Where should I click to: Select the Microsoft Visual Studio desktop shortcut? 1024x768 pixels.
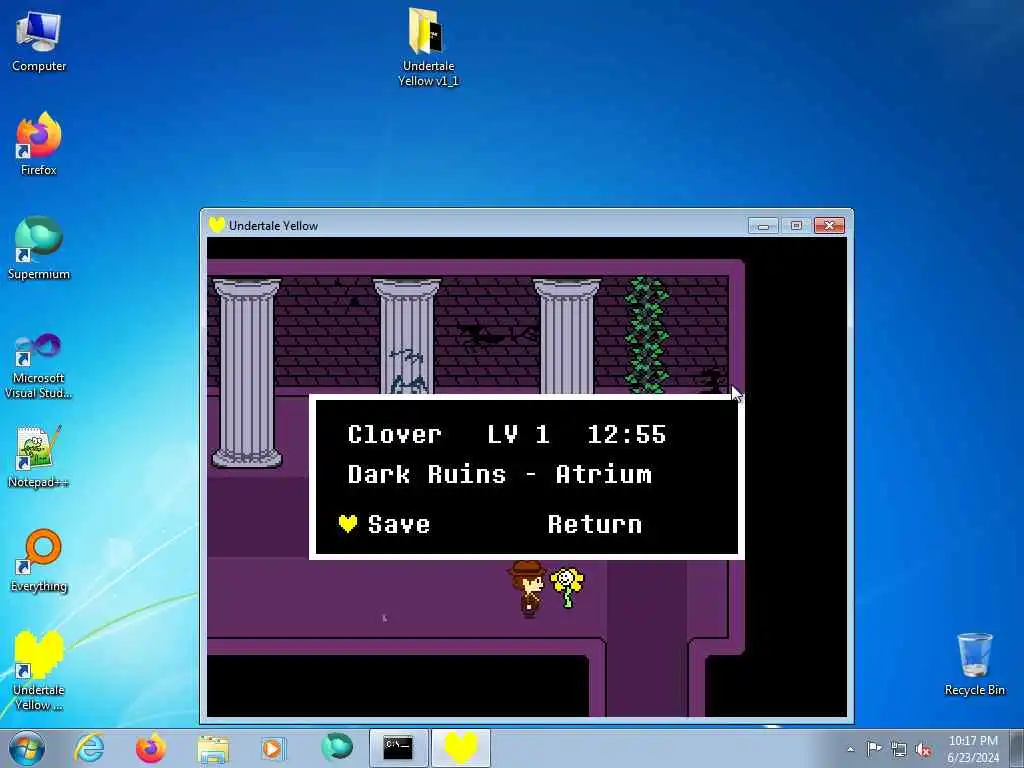pos(39,366)
